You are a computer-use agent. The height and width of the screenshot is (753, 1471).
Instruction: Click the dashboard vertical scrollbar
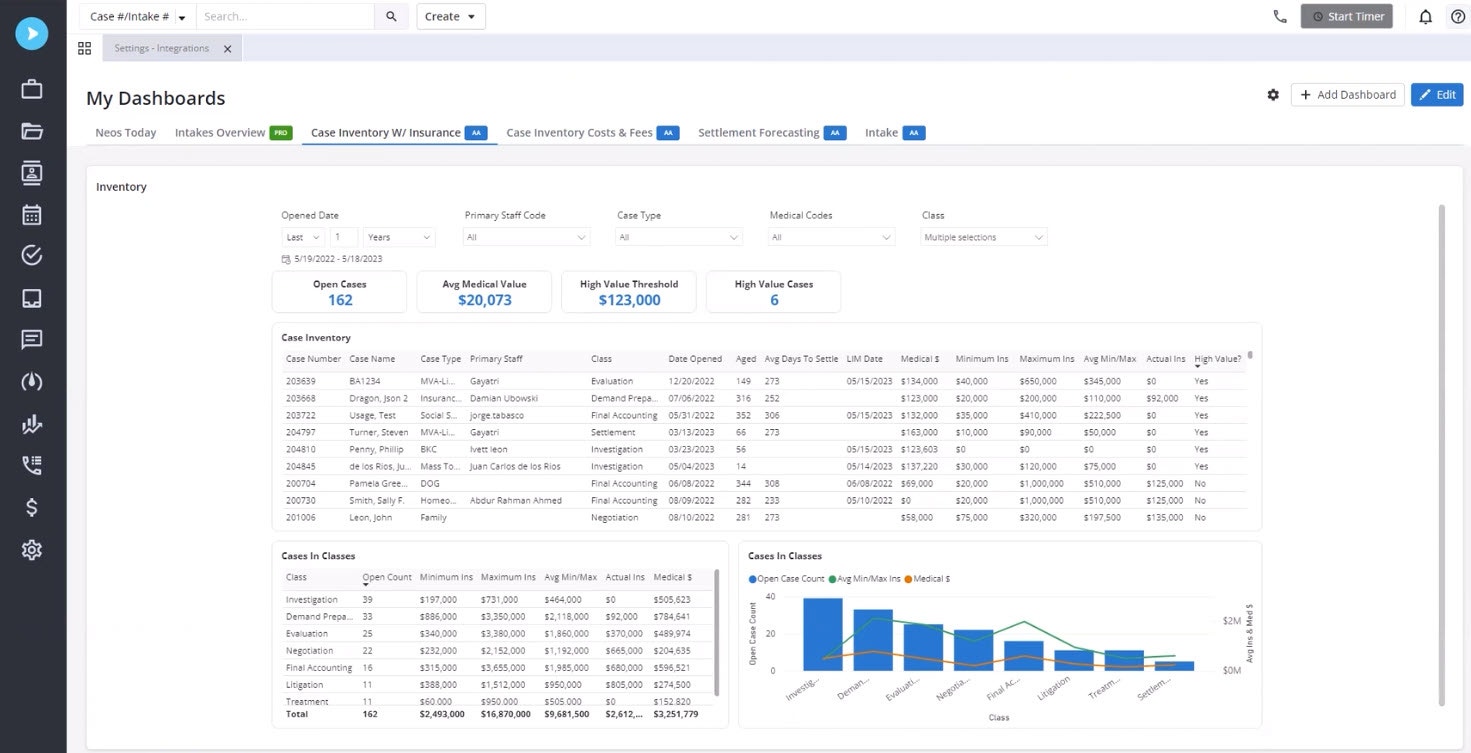point(1441,455)
